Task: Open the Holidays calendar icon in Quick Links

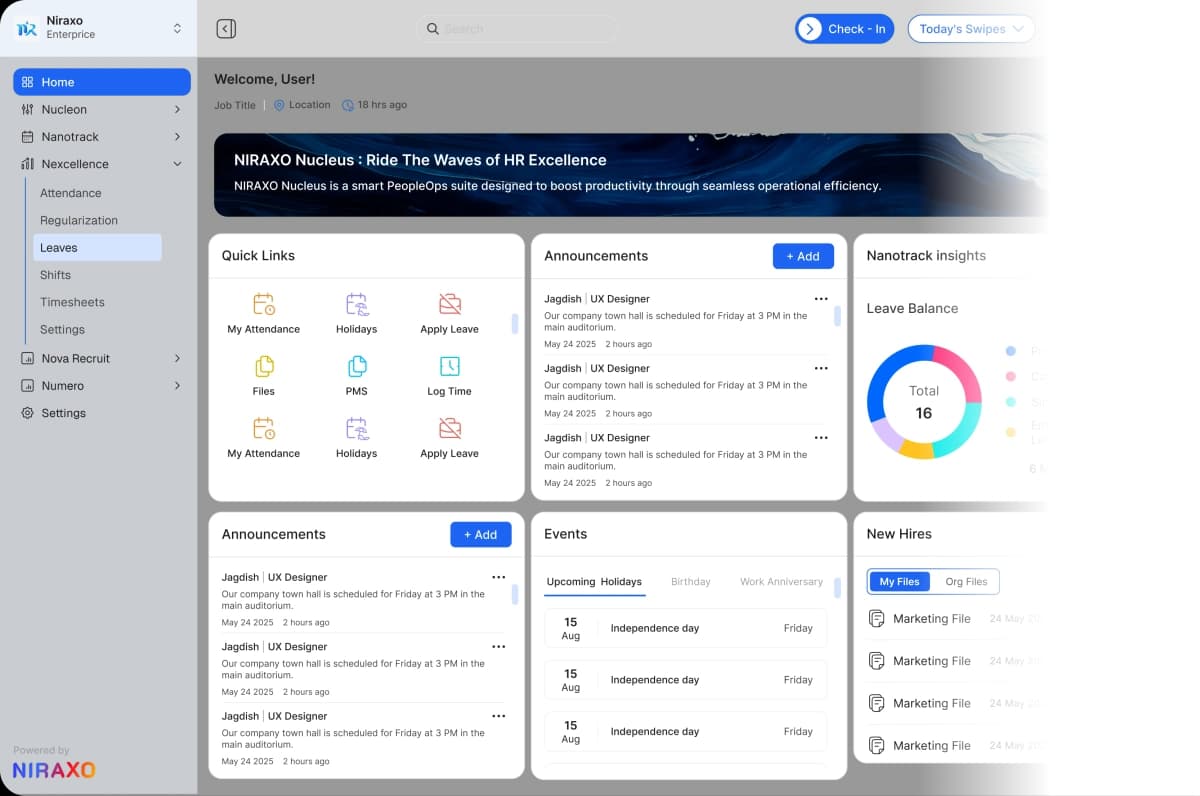Action: pos(356,302)
